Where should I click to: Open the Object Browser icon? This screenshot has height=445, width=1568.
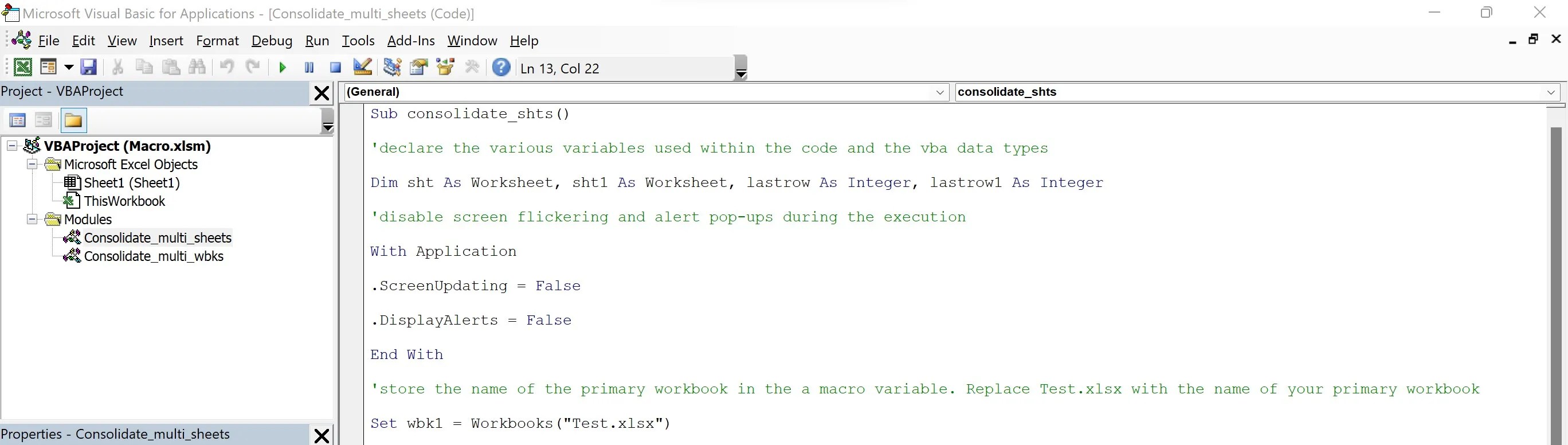[x=445, y=67]
